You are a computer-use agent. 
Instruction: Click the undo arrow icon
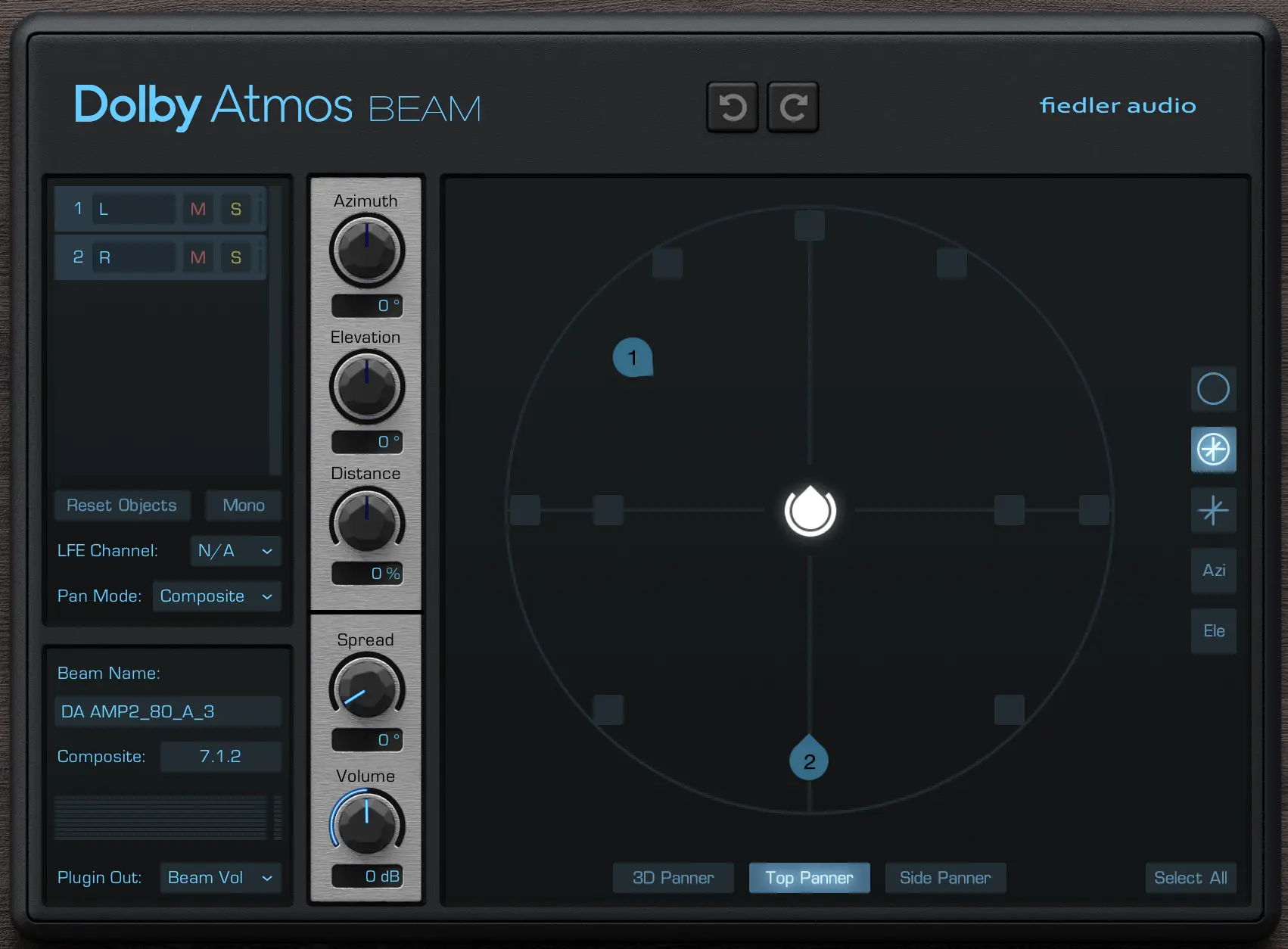[x=731, y=107]
